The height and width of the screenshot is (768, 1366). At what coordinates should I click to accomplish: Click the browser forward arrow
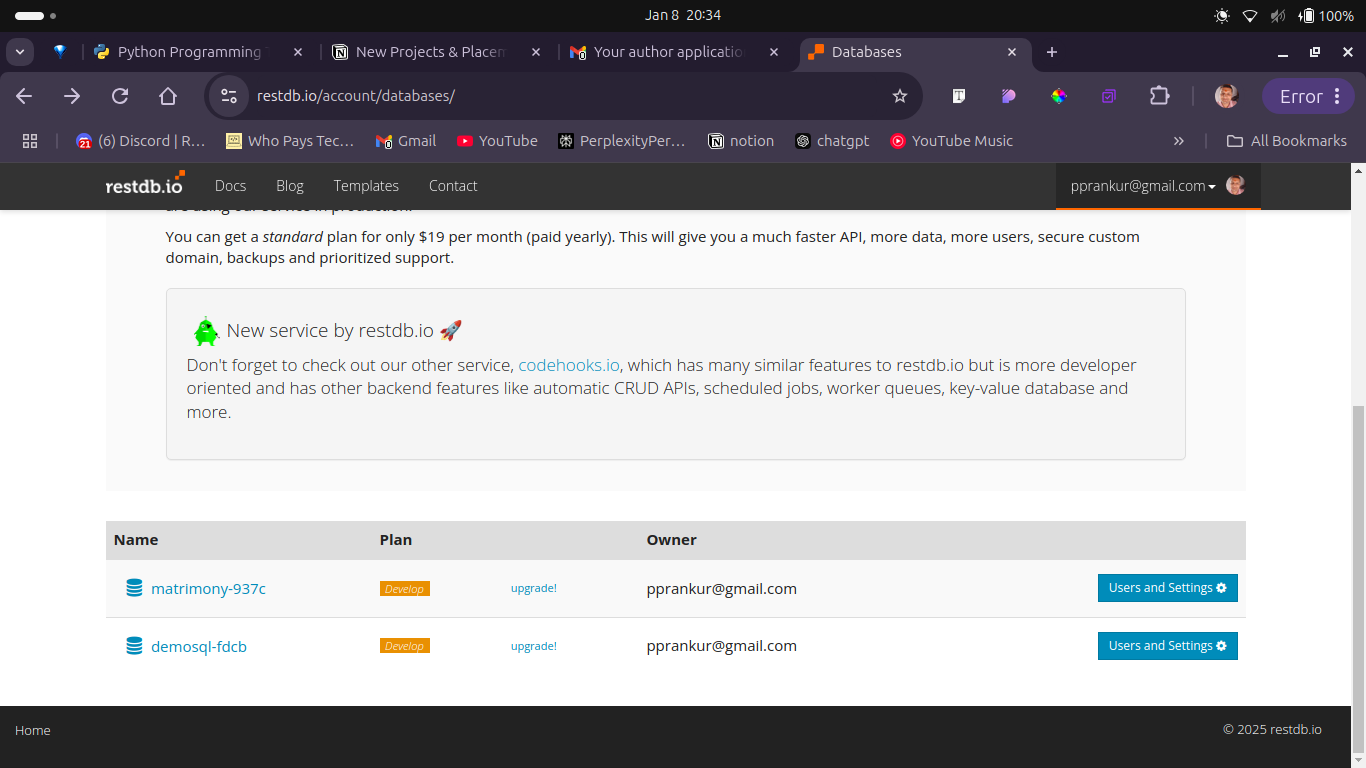pos(72,96)
